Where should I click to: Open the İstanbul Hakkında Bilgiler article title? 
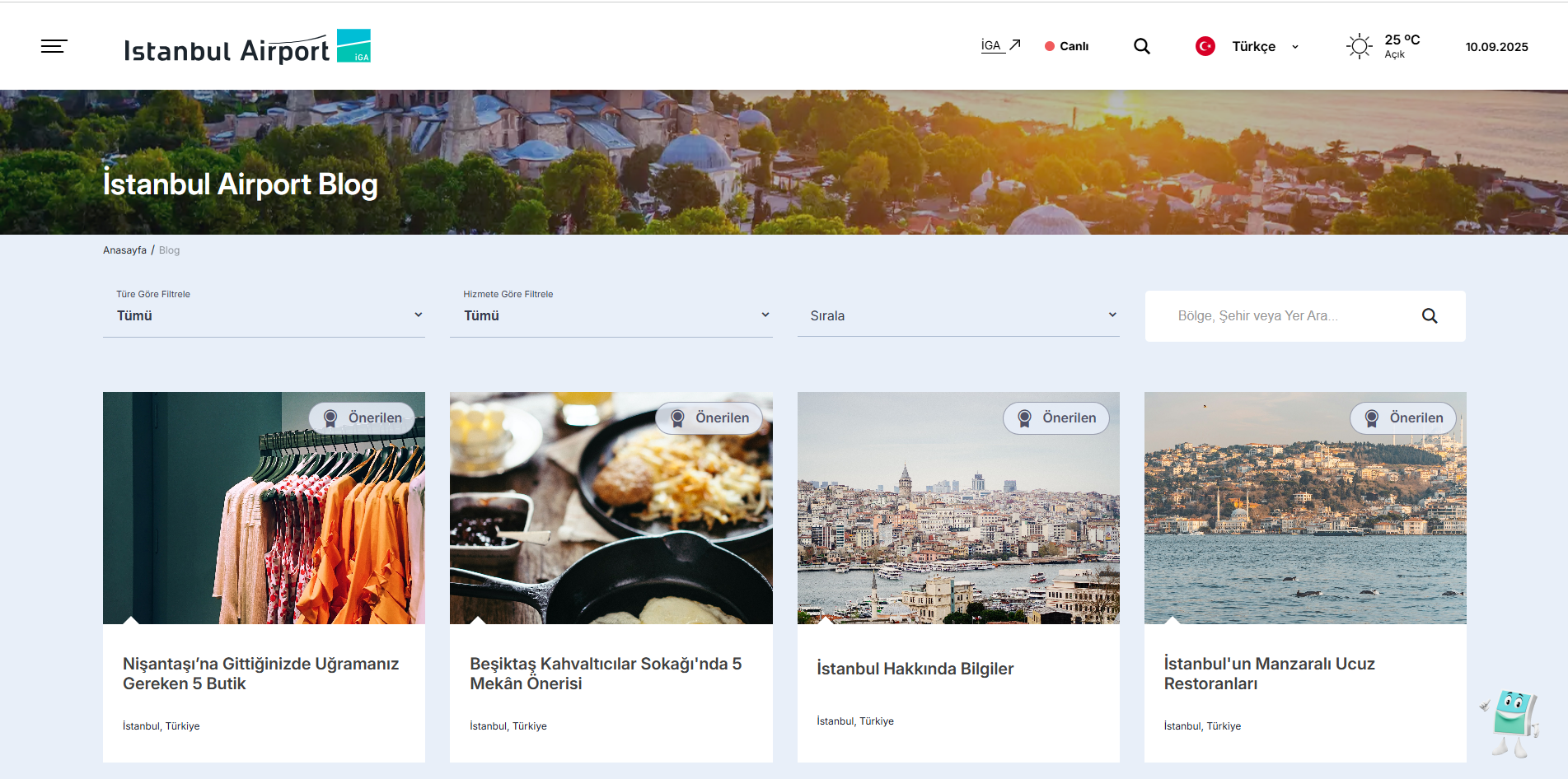pyautogui.click(x=915, y=669)
